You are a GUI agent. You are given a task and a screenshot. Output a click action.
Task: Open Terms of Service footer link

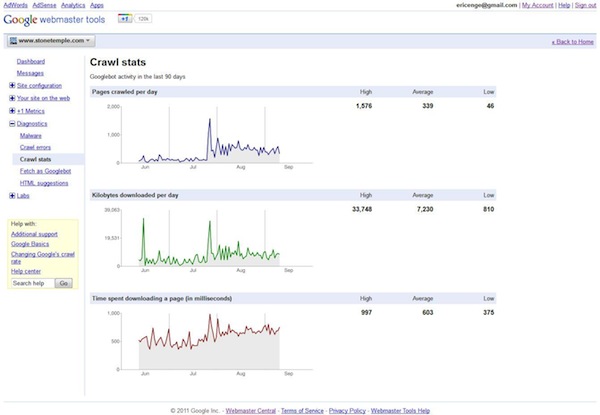click(x=302, y=411)
